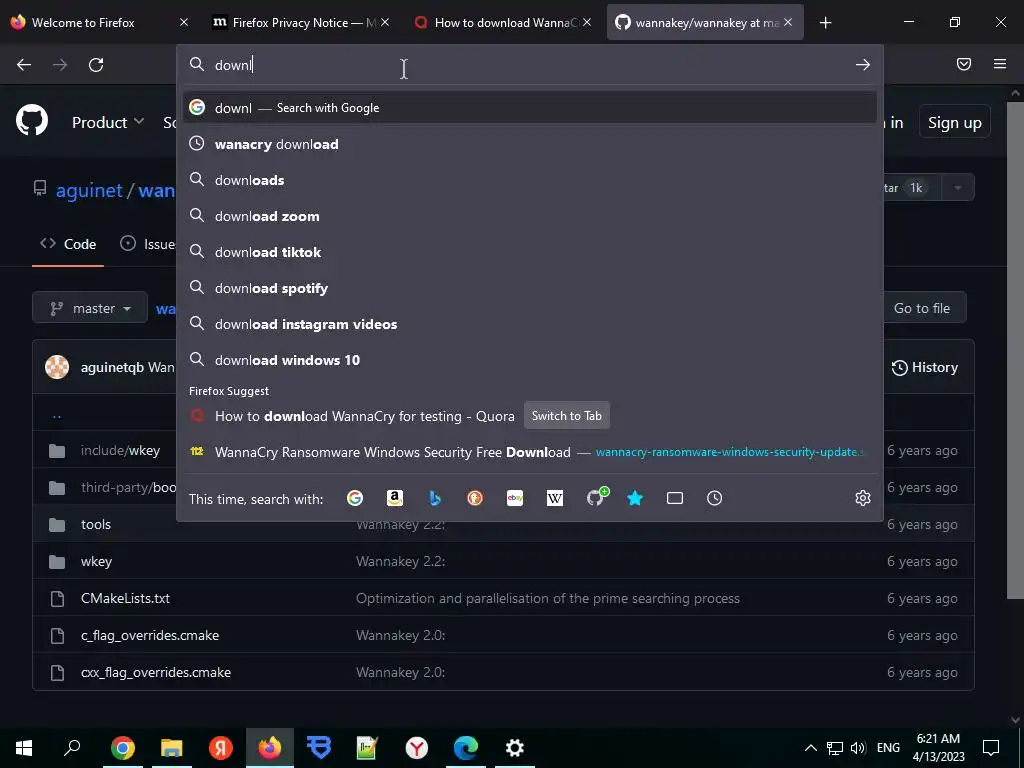Open c_flag_overrides.cmake file

pyautogui.click(x=150, y=635)
